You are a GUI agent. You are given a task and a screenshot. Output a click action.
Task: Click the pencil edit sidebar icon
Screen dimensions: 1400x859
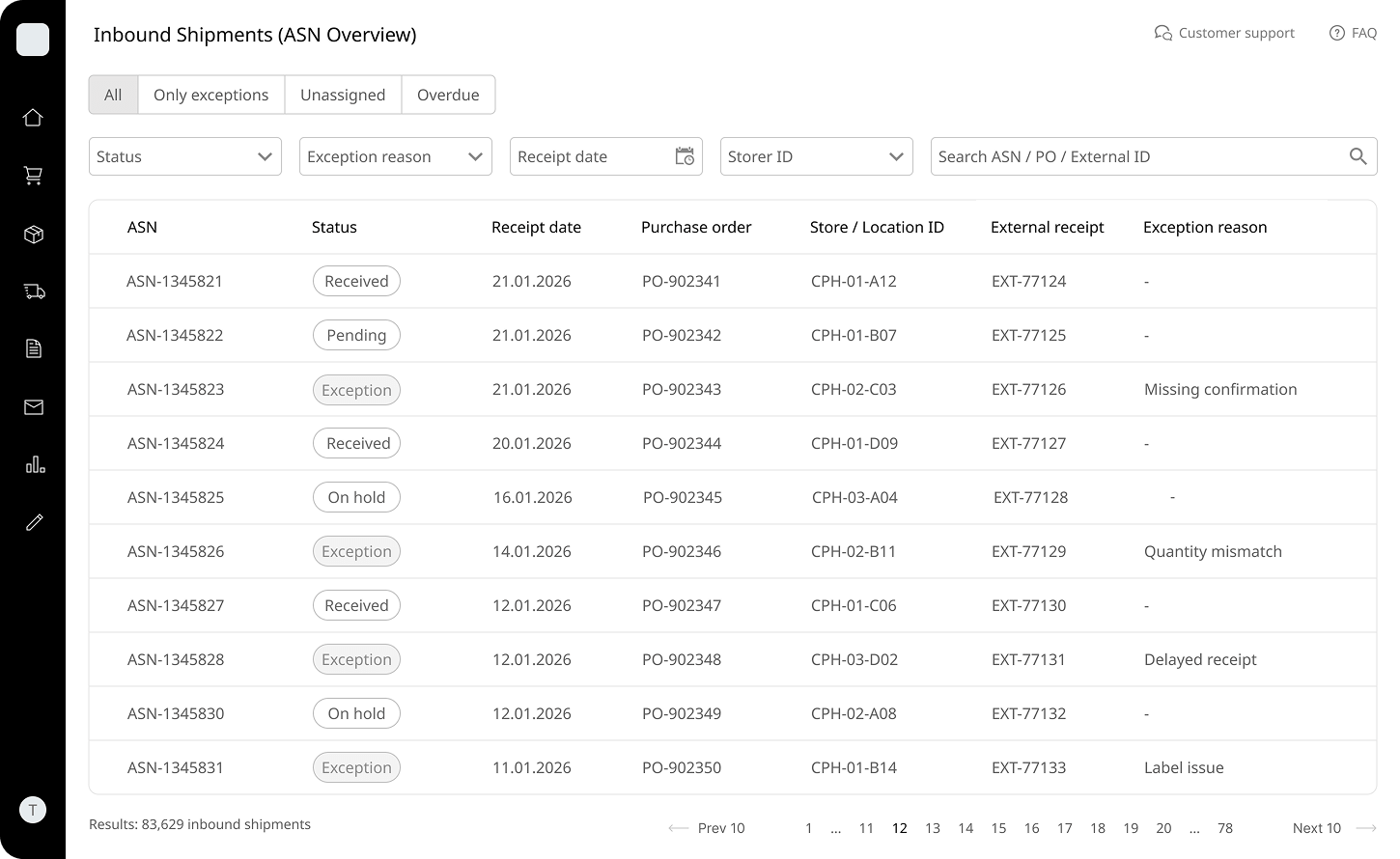[x=33, y=523]
